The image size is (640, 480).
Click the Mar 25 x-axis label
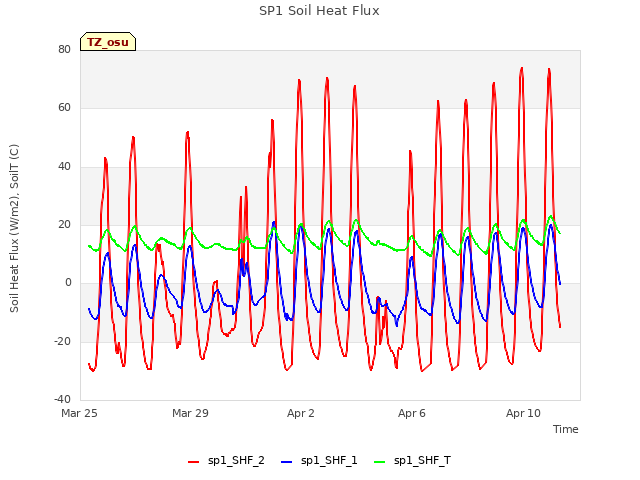pos(79,413)
